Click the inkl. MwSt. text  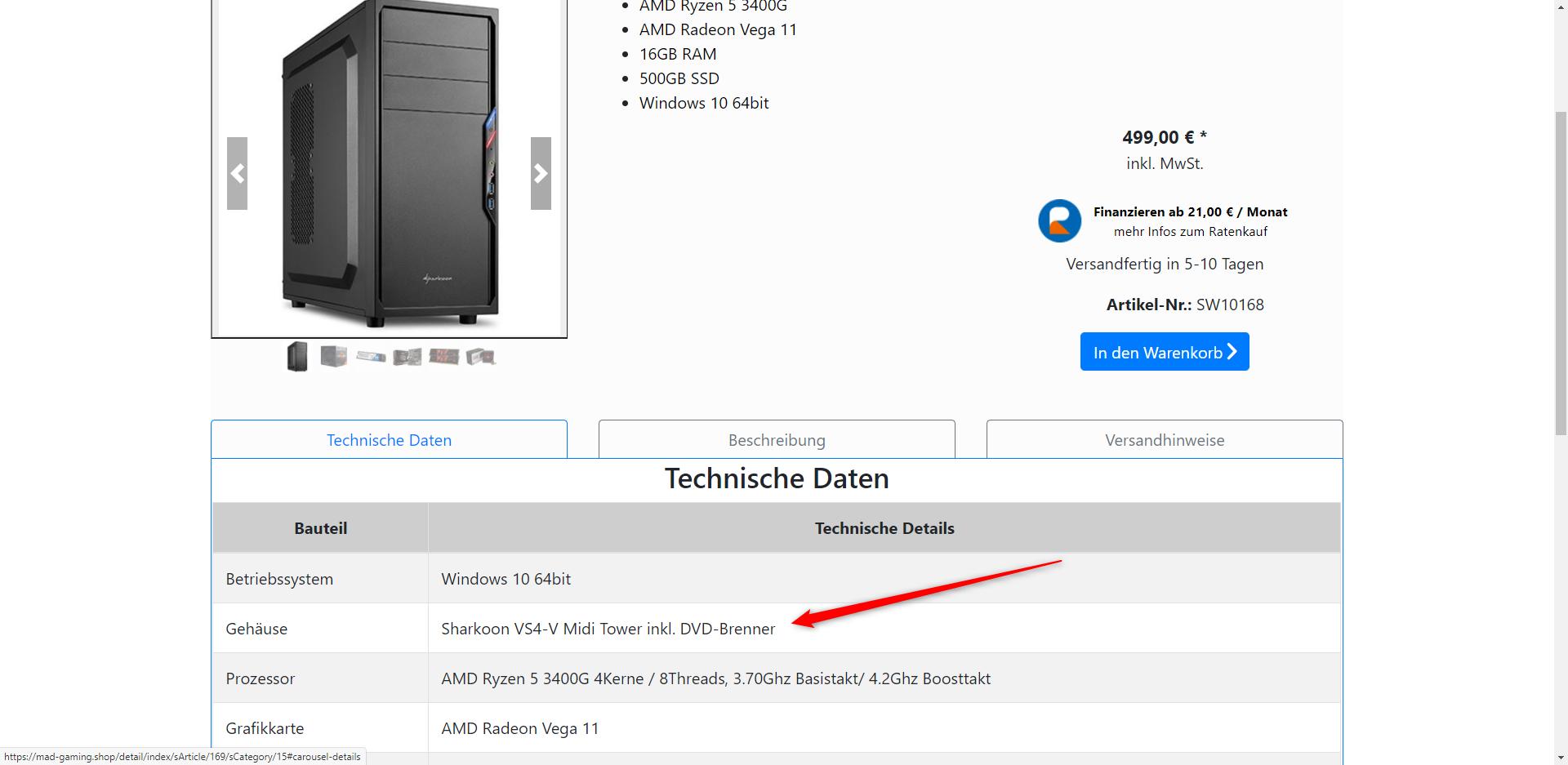(1165, 163)
